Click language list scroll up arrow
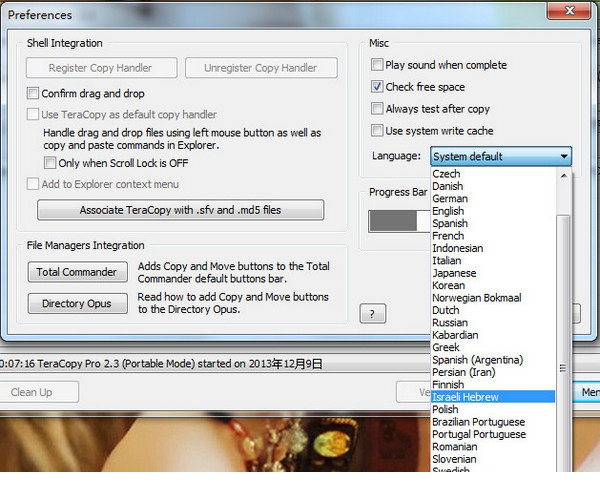 coord(564,176)
